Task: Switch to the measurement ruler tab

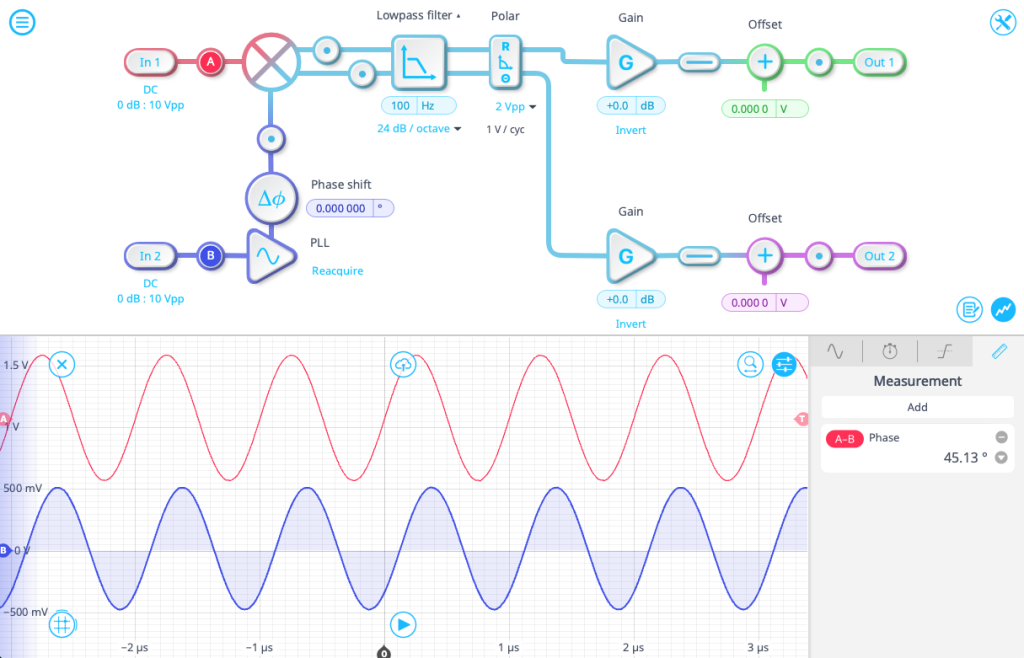Action: click(999, 351)
